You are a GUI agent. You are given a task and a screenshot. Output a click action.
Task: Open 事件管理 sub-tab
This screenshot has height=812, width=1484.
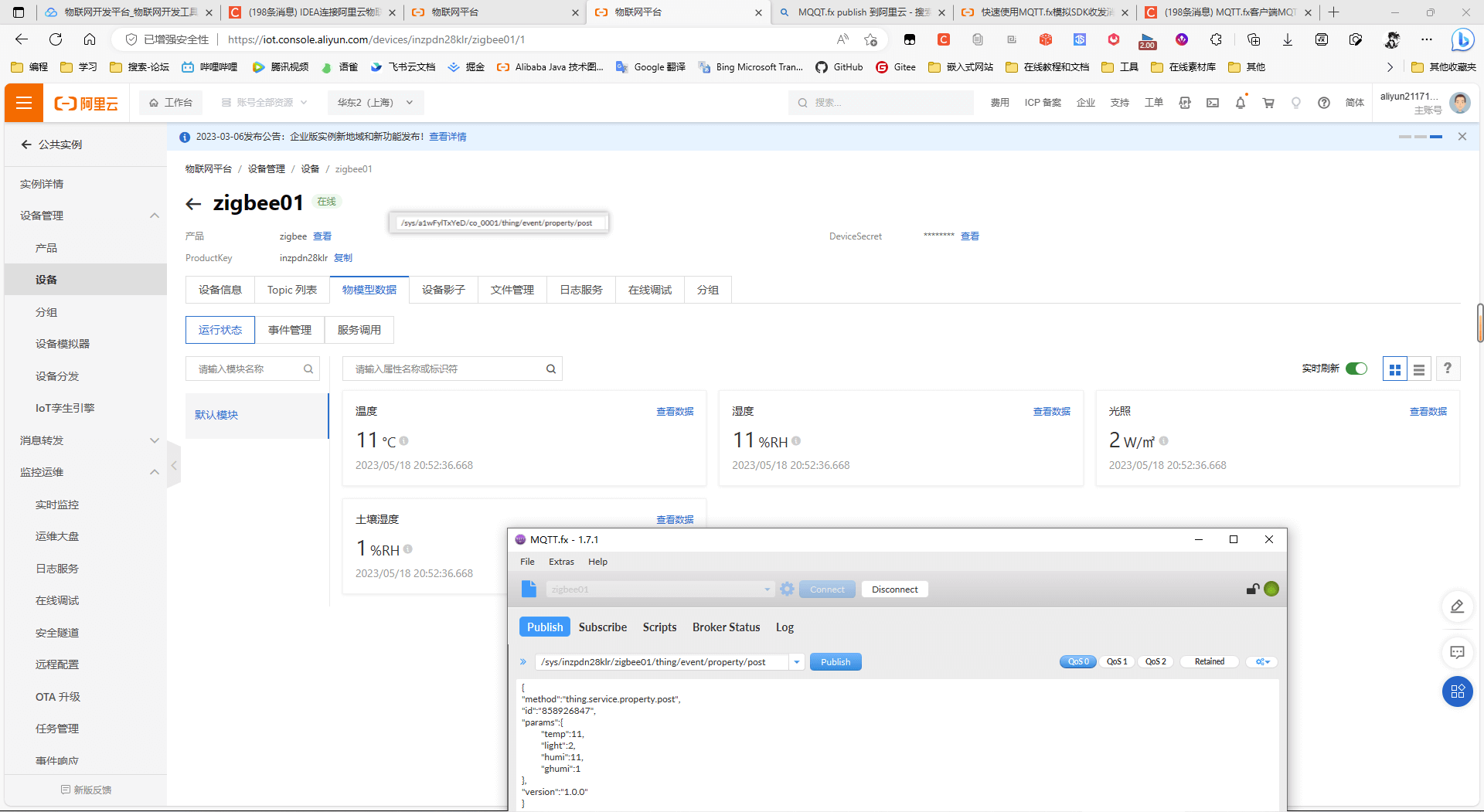(x=290, y=330)
